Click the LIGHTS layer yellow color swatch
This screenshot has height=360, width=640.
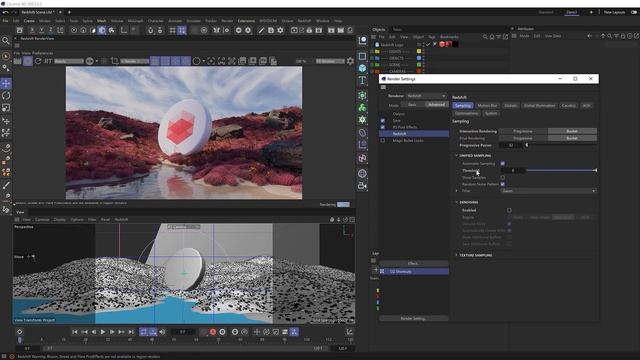click(x=419, y=51)
